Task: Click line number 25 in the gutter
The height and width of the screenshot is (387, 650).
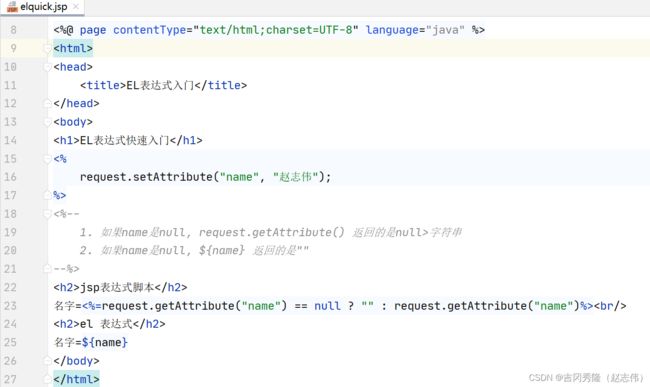Action: 10,343
